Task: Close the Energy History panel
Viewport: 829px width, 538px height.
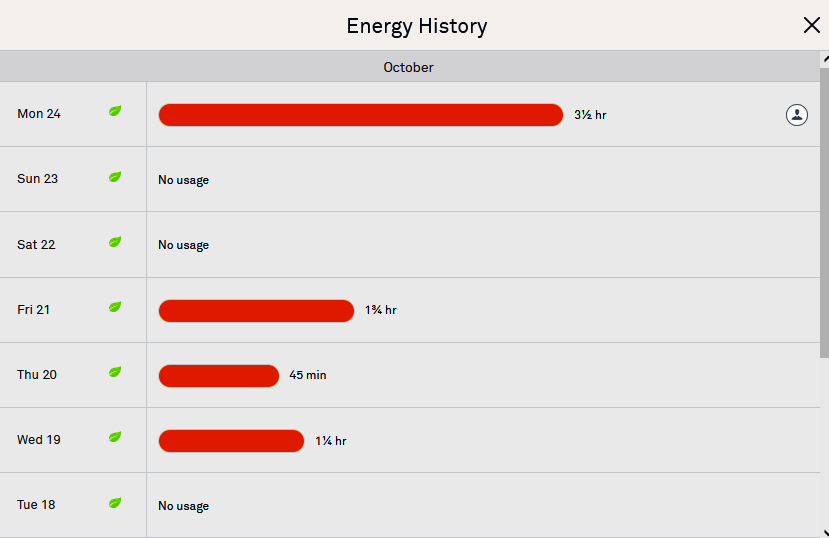Action: point(811,26)
